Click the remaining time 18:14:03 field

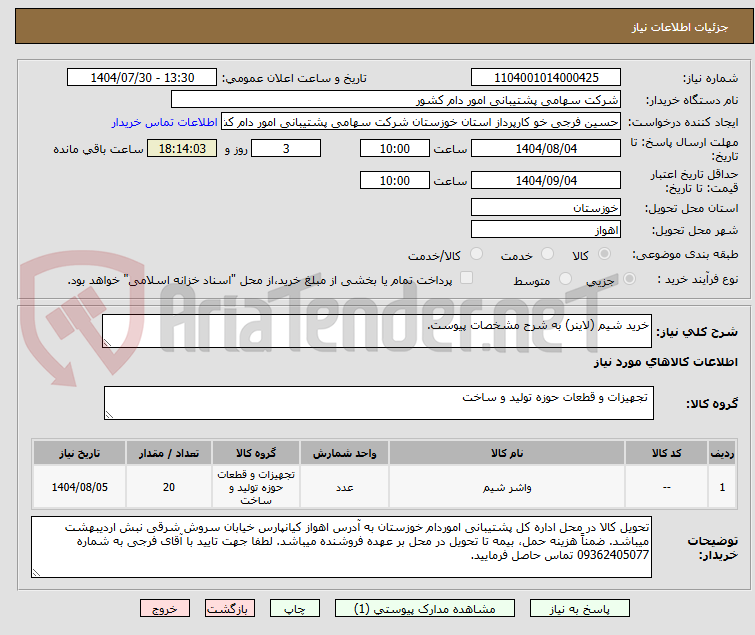[182, 148]
